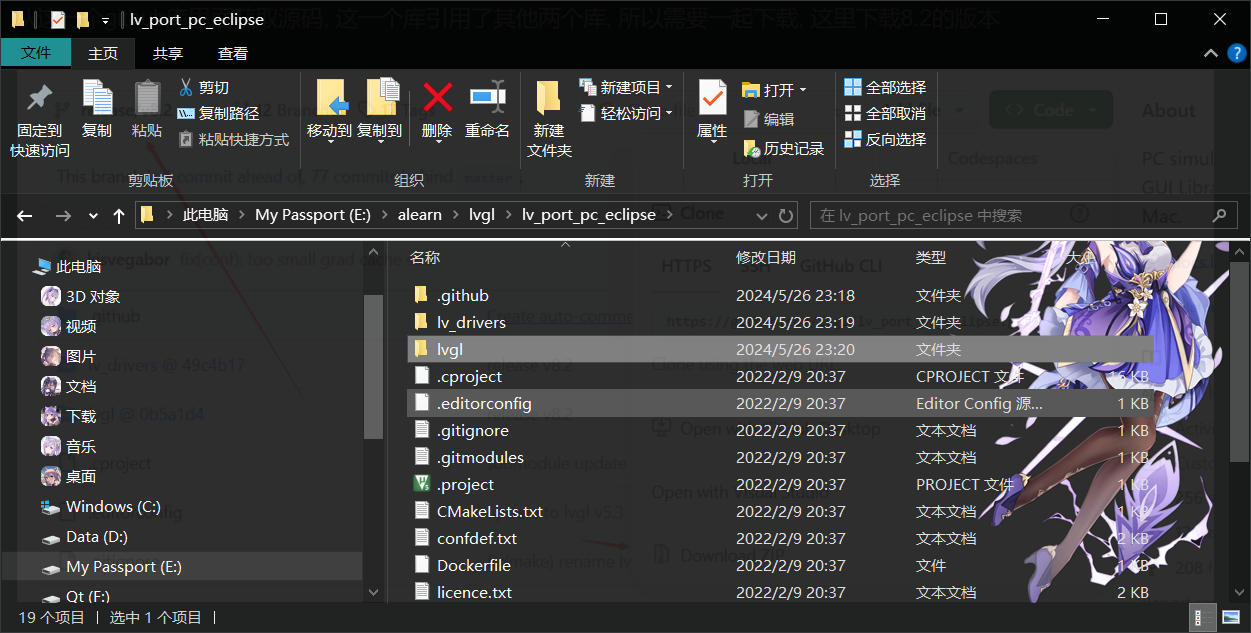Cut the selection with 剪切
The width and height of the screenshot is (1251, 633).
pyautogui.click(x=204, y=88)
